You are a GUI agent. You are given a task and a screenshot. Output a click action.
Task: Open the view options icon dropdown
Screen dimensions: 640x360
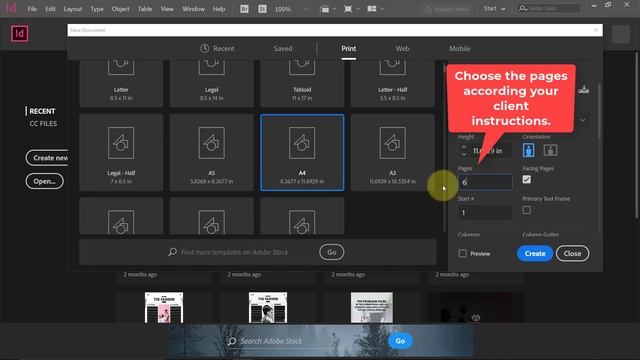pos(328,9)
